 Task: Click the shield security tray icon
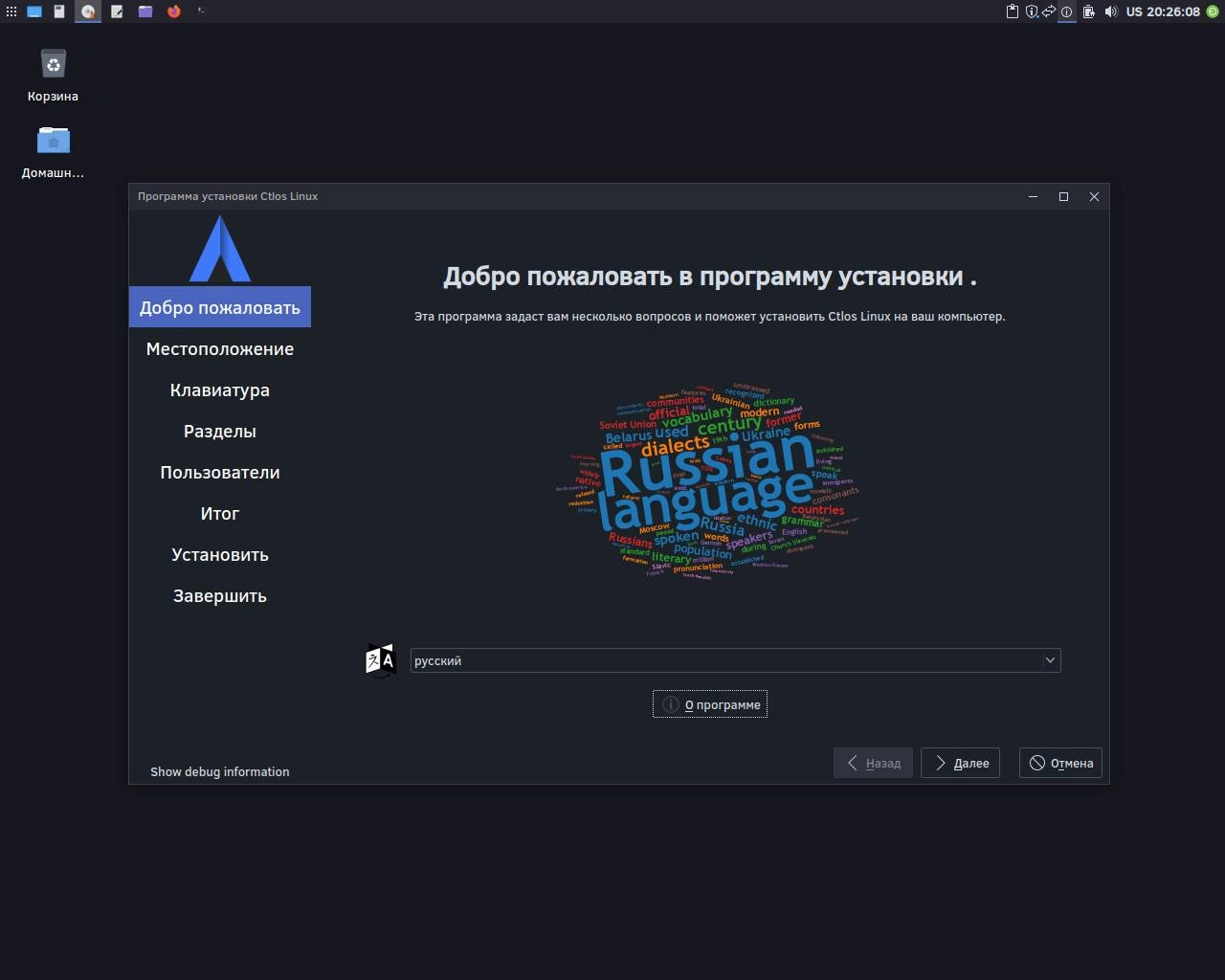1032,11
